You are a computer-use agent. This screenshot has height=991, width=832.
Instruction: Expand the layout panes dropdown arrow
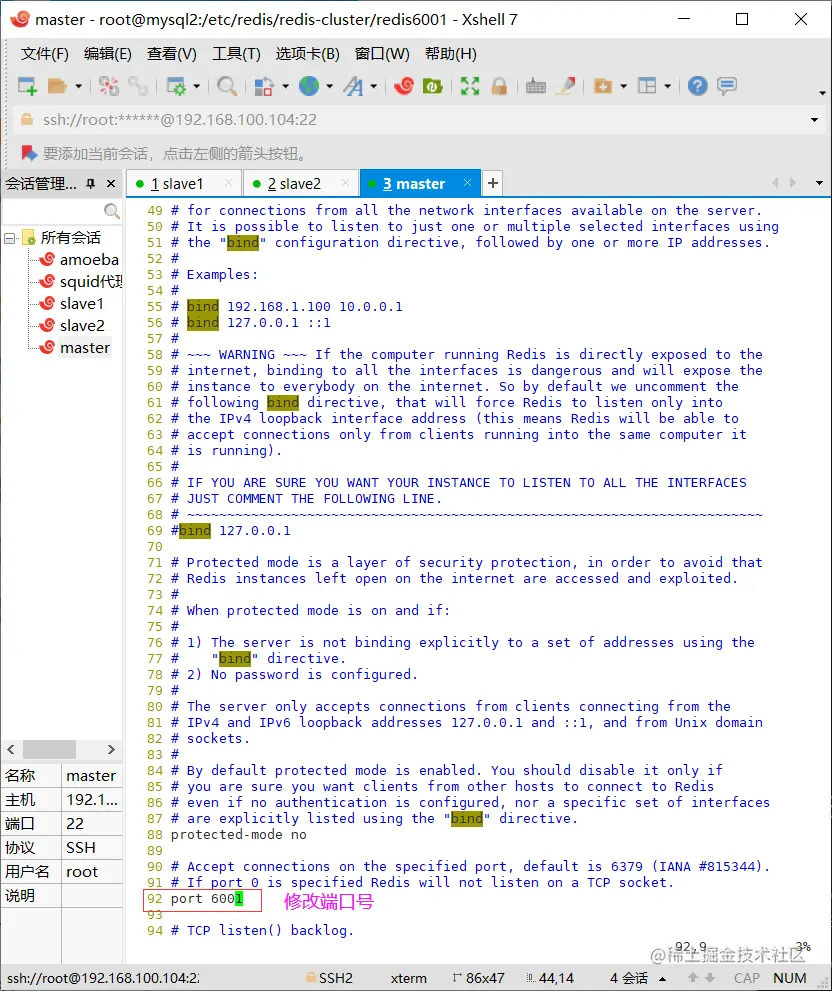coord(668,86)
